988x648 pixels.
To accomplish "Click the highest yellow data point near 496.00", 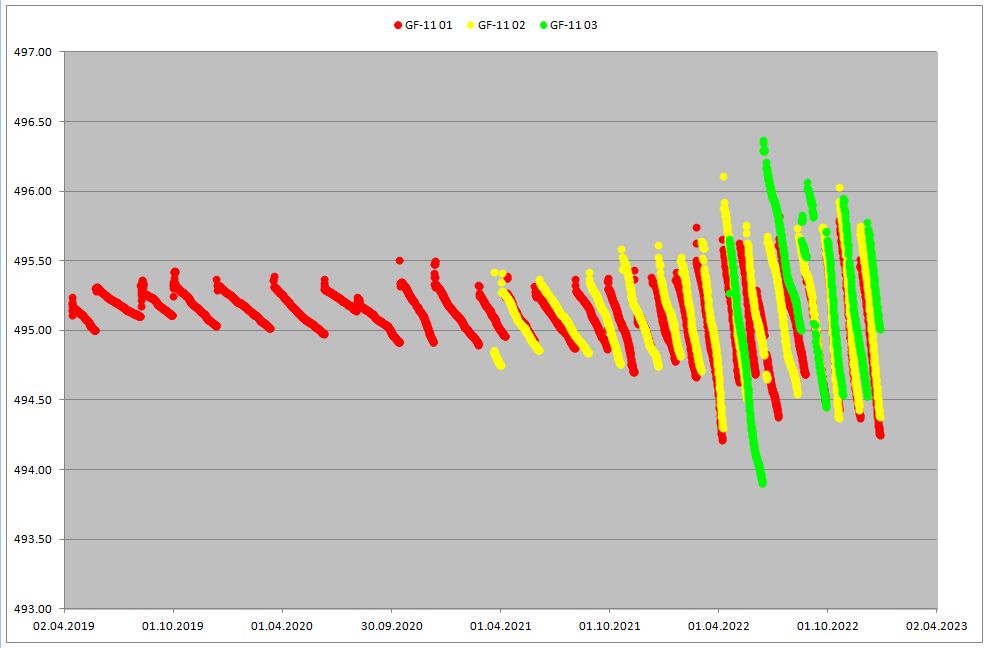I will 723,176.
